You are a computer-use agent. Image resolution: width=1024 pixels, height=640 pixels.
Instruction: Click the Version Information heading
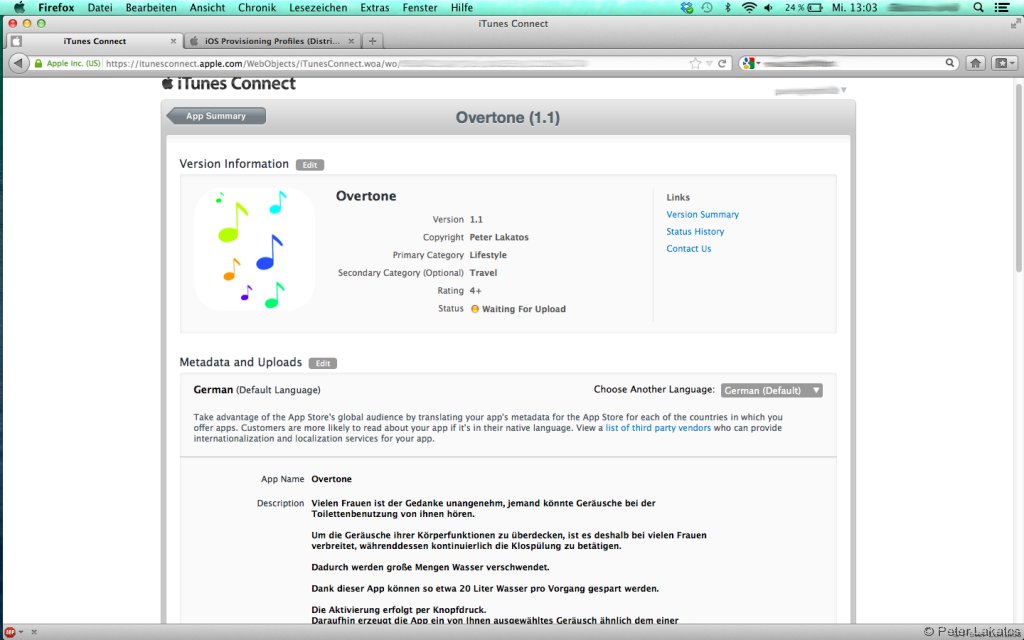point(234,164)
